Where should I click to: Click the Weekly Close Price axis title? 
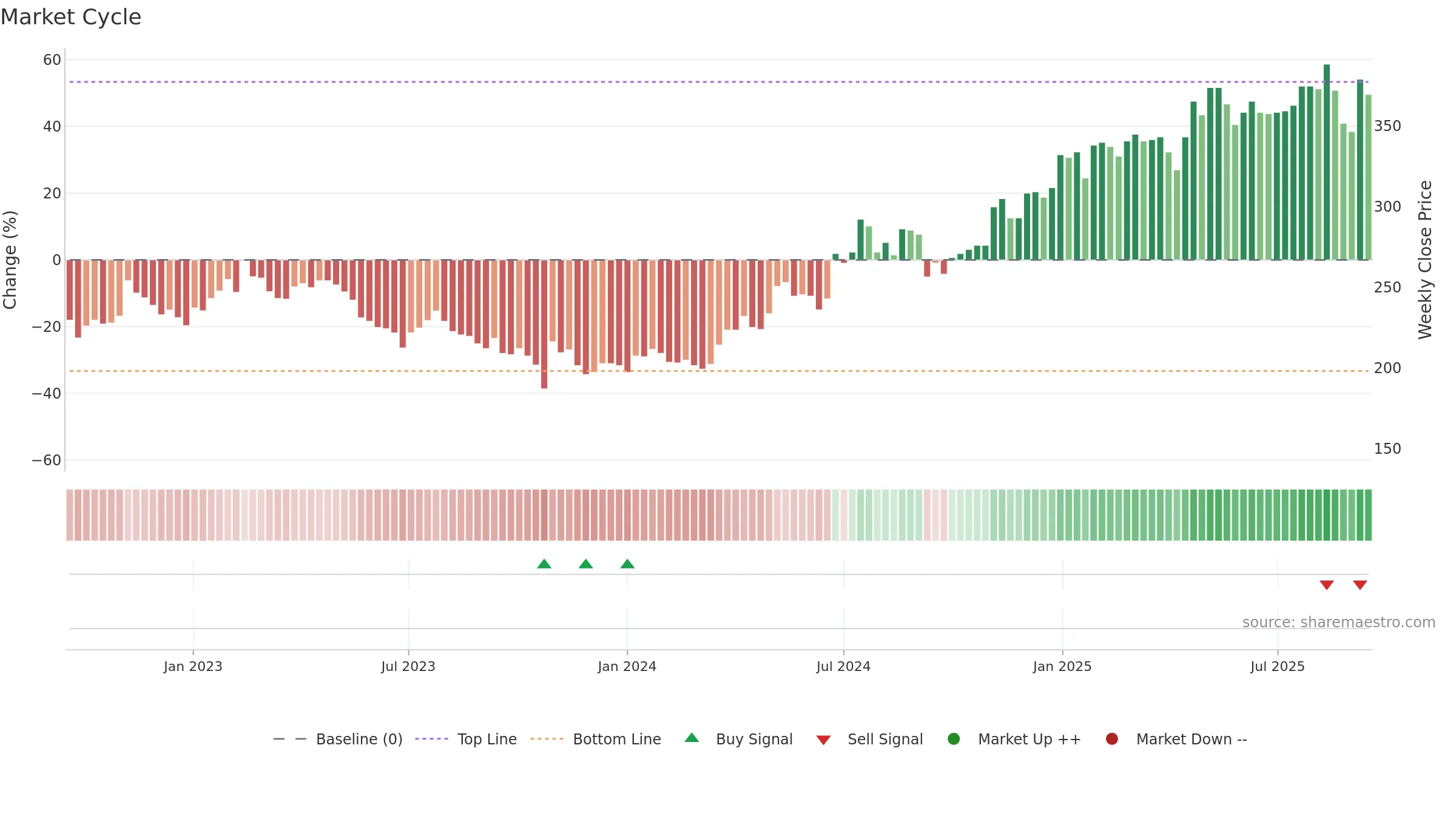pyautogui.click(x=1425, y=260)
